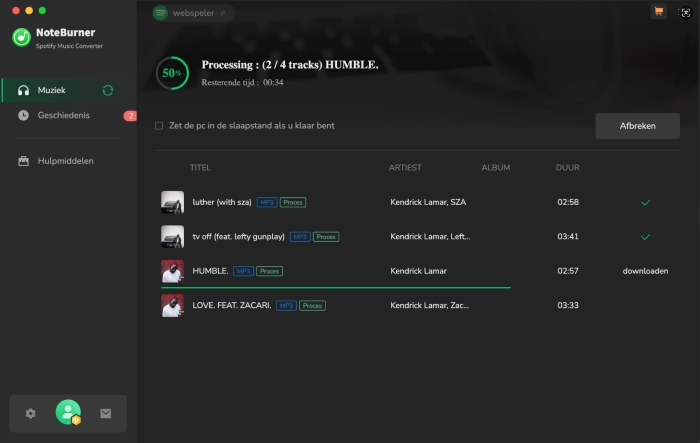The height and width of the screenshot is (443, 700).
Task: Click MP3 tag on LOVE. FEAT. ZACARI. row
Action: click(287, 305)
